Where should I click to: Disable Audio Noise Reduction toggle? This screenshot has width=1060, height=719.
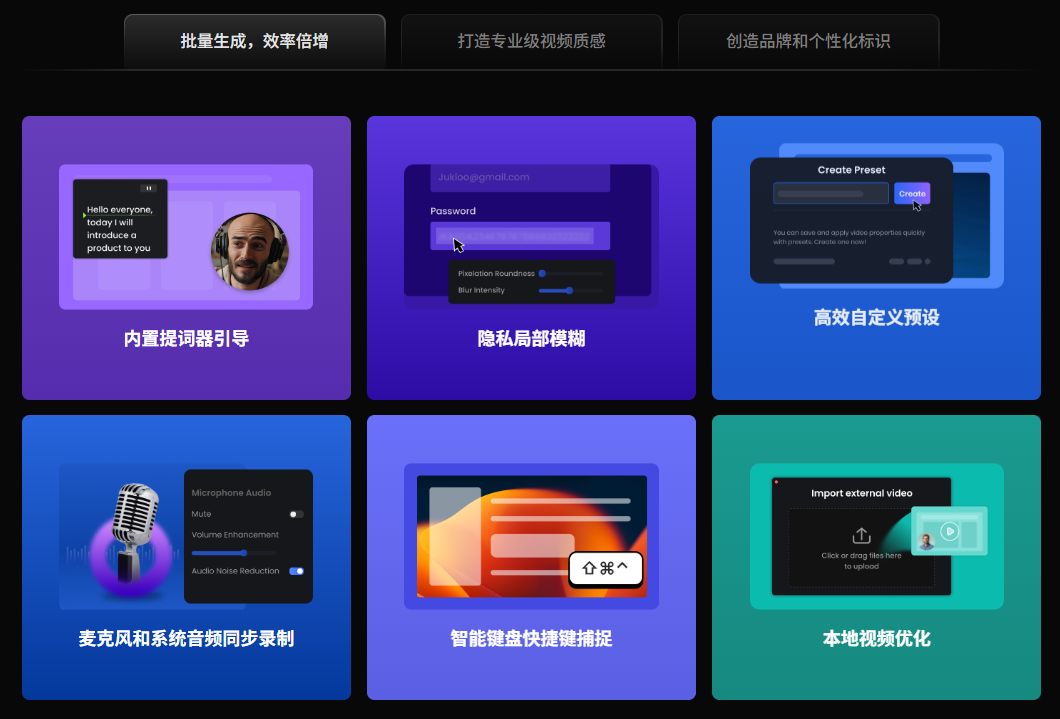(296, 571)
